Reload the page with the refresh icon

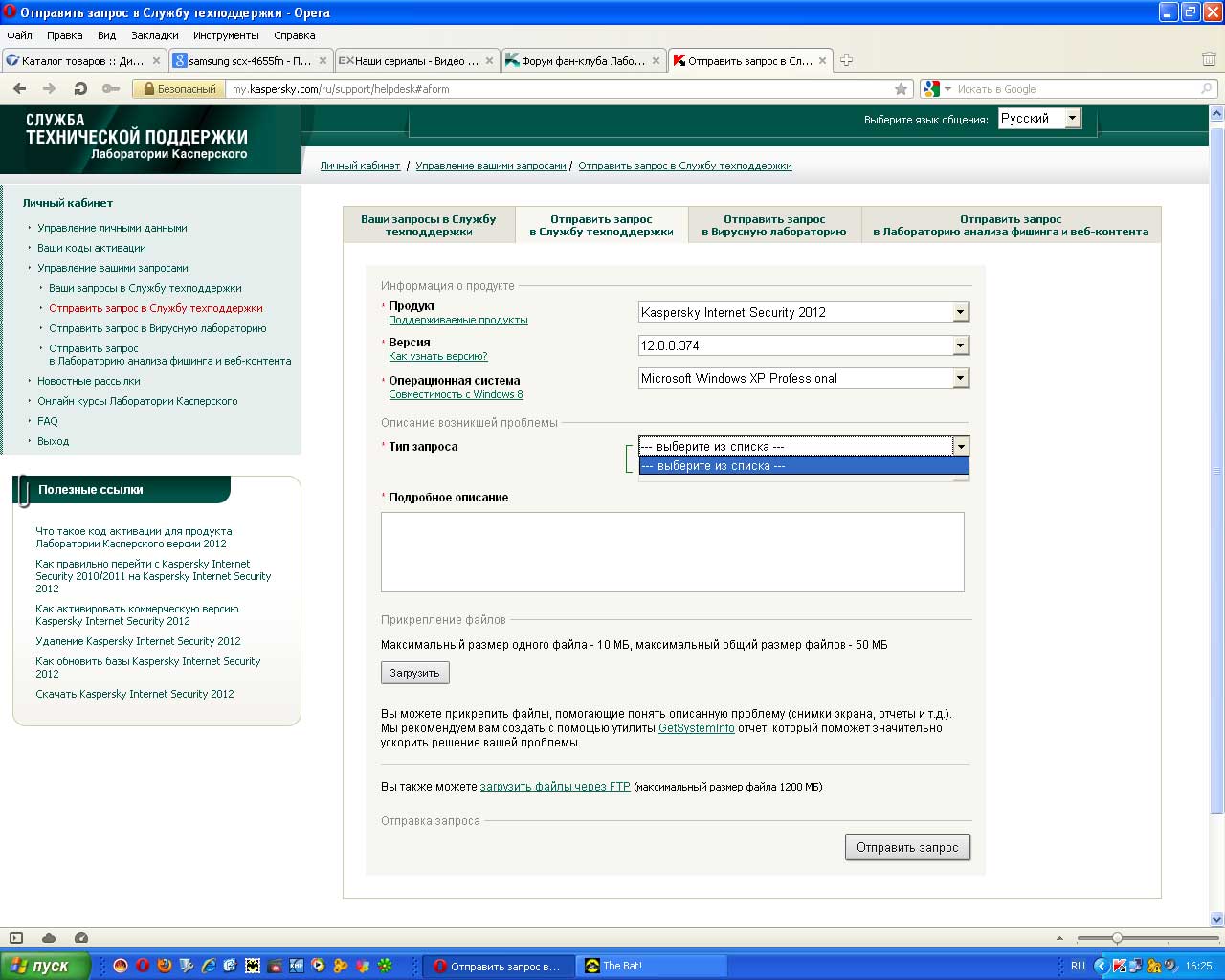(x=80, y=89)
